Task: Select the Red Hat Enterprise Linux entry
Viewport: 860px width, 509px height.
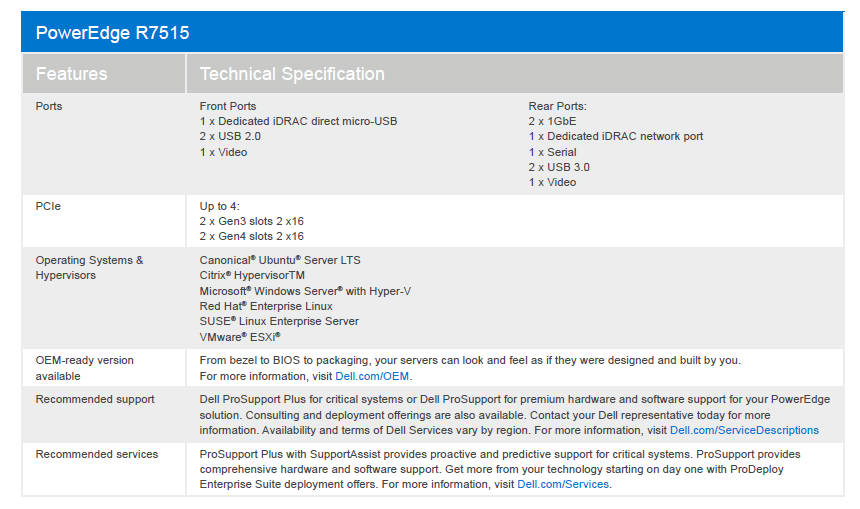Action: point(266,306)
